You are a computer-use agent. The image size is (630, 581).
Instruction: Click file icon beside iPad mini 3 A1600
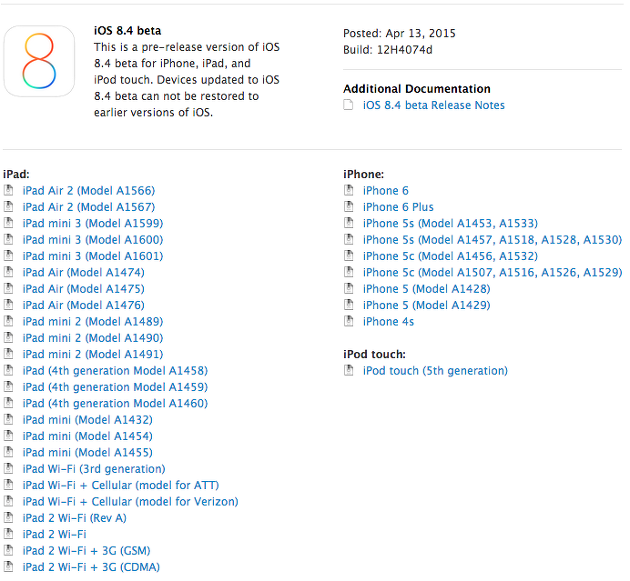[8, 239]
